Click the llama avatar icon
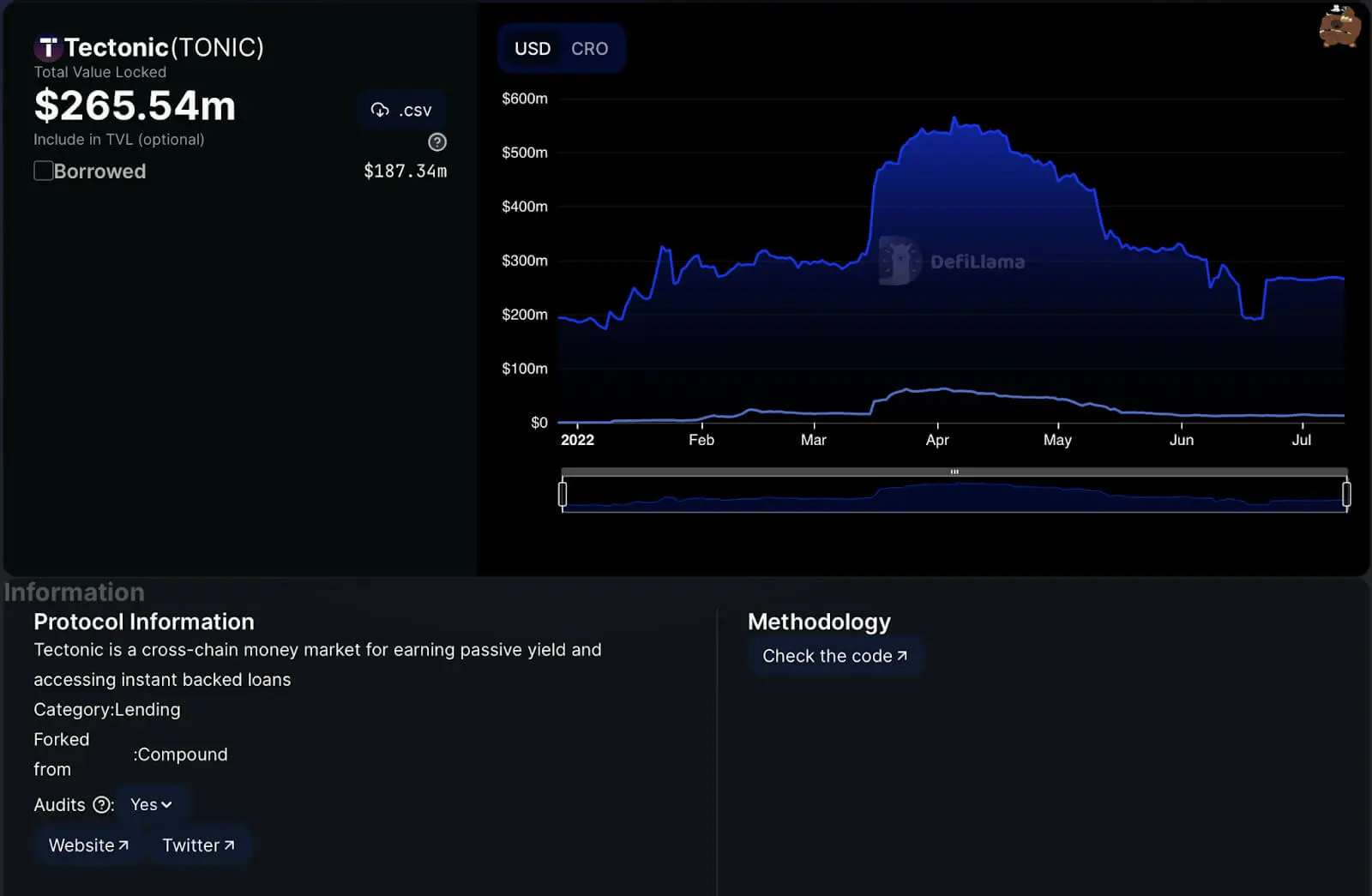The image size is (1372, 896). click(x=1339, y=27)
